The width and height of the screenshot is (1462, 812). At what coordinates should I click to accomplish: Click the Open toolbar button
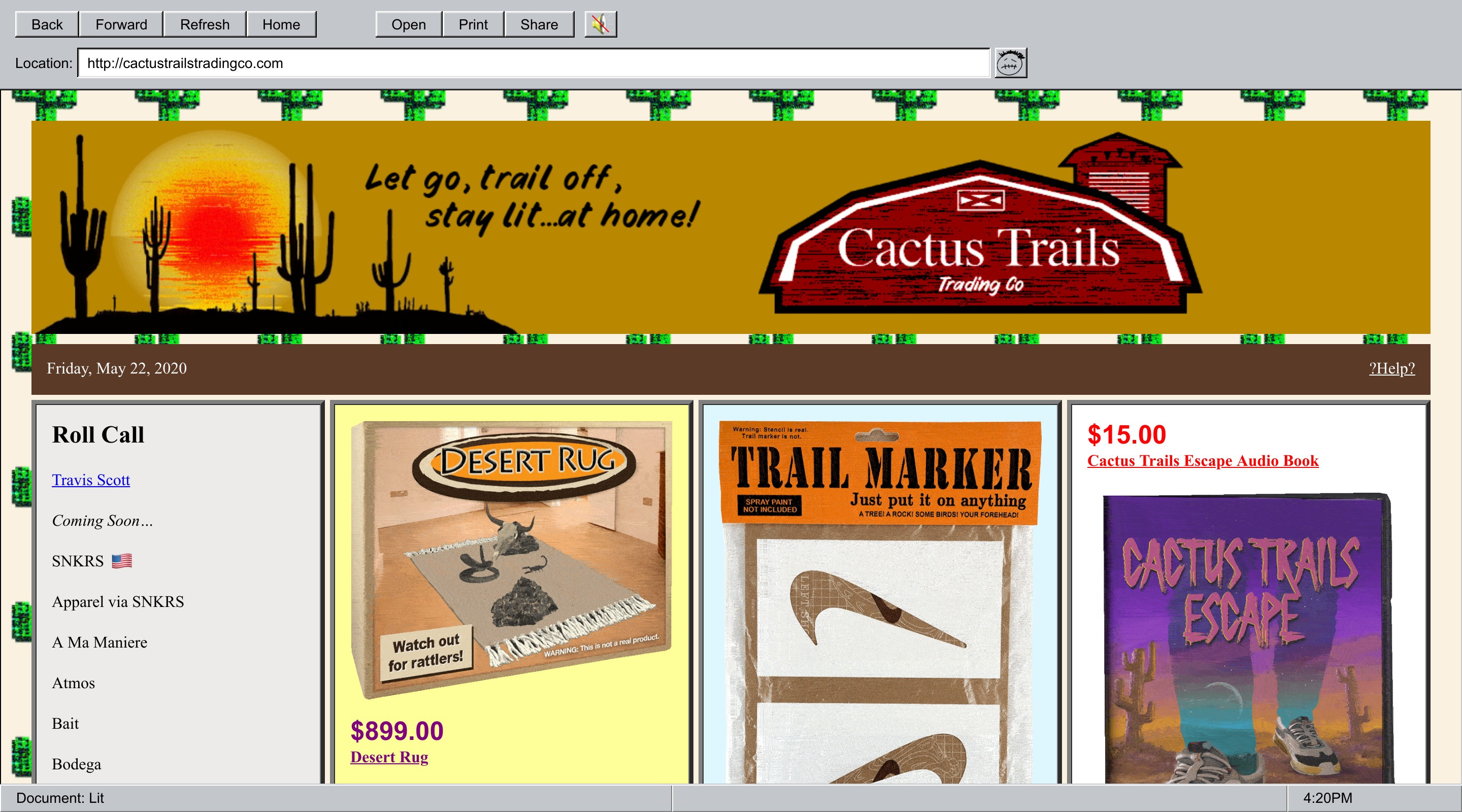tap(408, 24)
